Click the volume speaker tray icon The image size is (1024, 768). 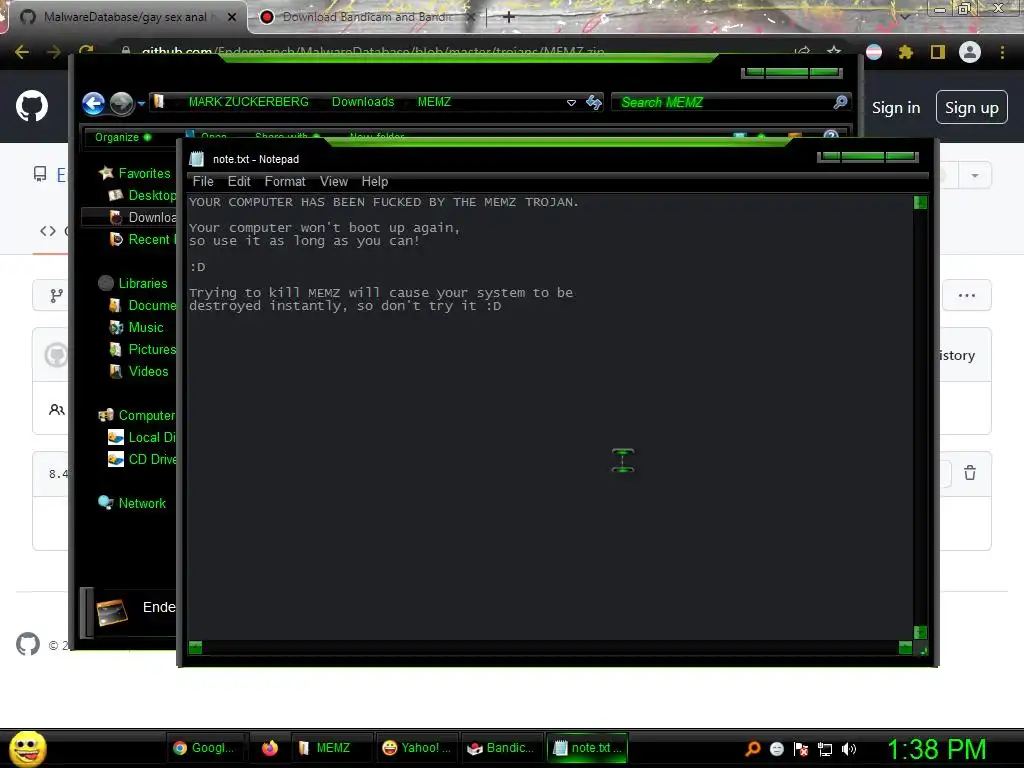(x=849, y=749)
